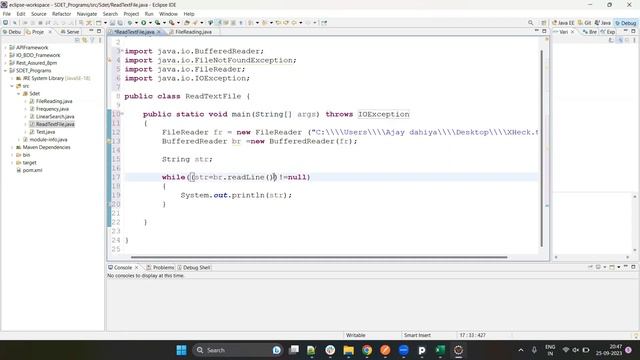Switch to Git perspective
This screenshot has width=640, height=360.
coord(584,23)
